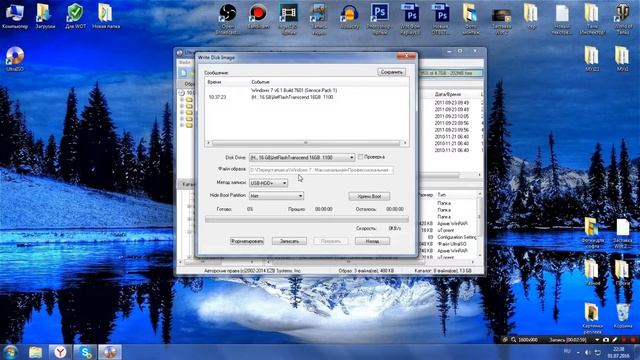Select the Configuration Settings file type row
The width and height of the screenshot is (640, 360).
(456, 237)
